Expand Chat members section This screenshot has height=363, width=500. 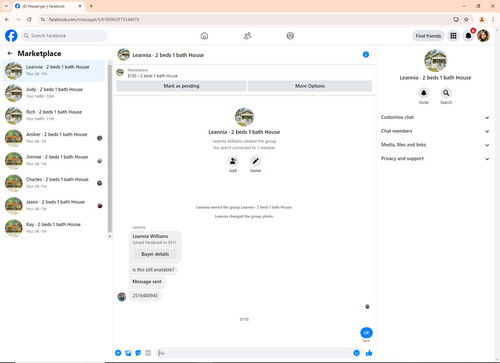pos(435,131)
